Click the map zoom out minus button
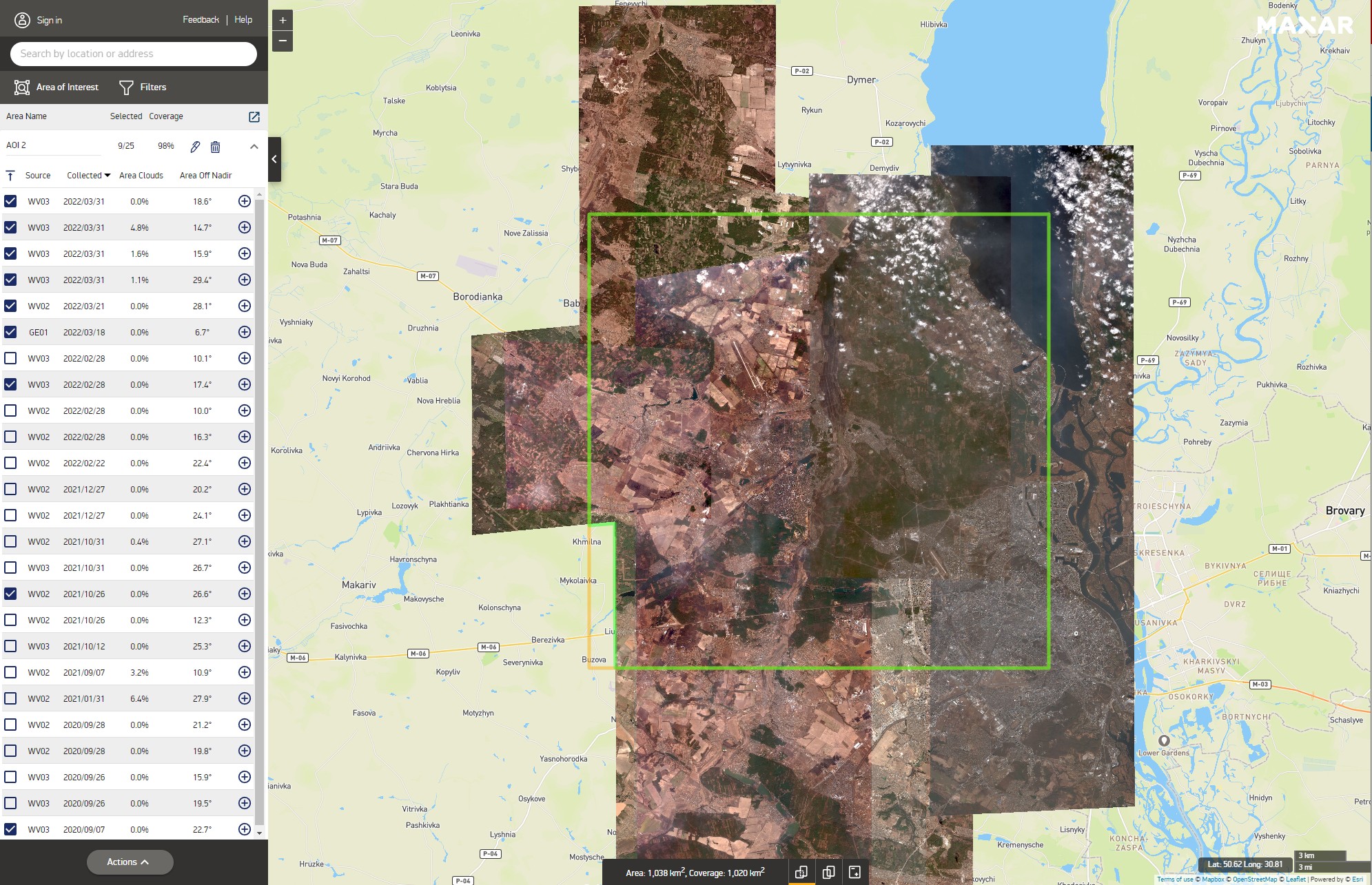The width and height of the screenshot is (1372, 885). click(283, 41)
